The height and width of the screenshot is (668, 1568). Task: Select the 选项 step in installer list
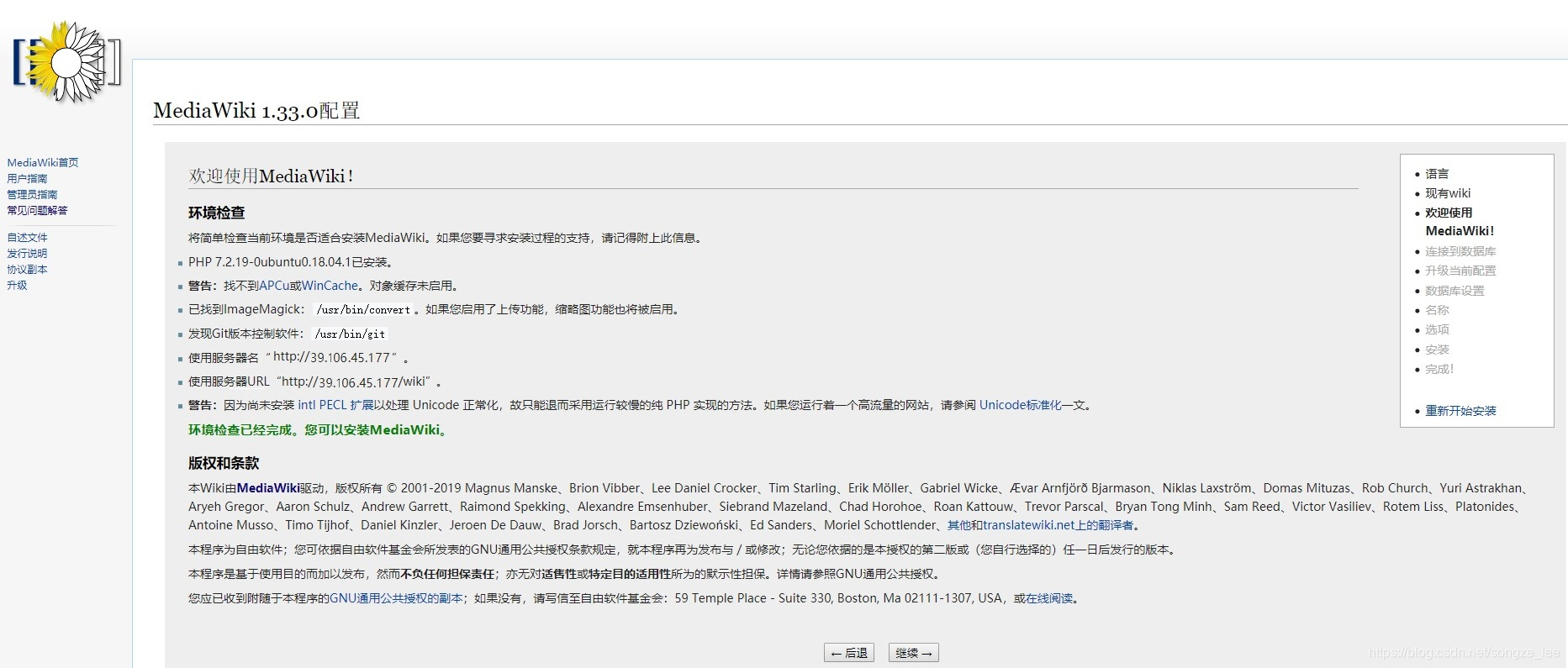(1437, 329)
